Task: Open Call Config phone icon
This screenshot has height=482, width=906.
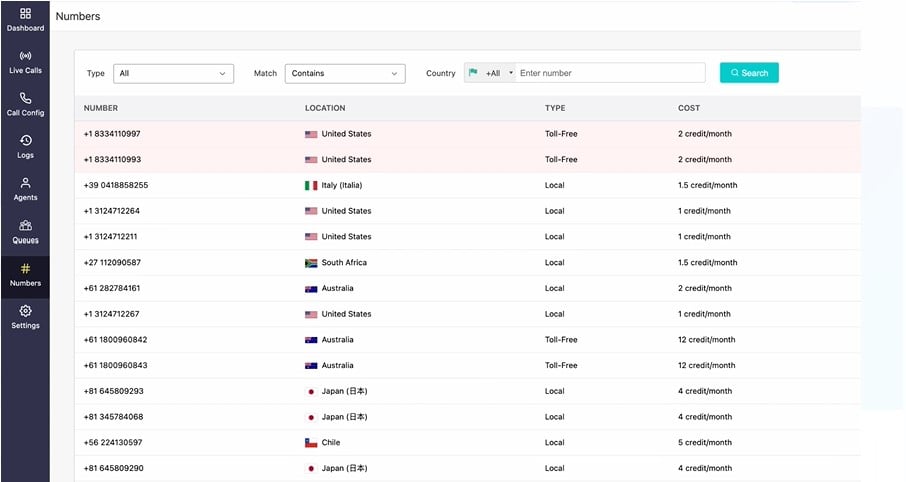Action: [25, 98]
